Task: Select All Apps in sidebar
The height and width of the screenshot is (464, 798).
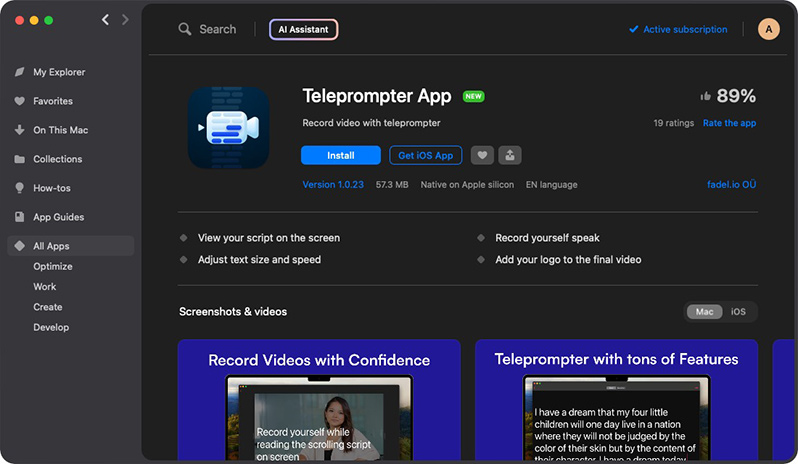Action: pos(71,246)
